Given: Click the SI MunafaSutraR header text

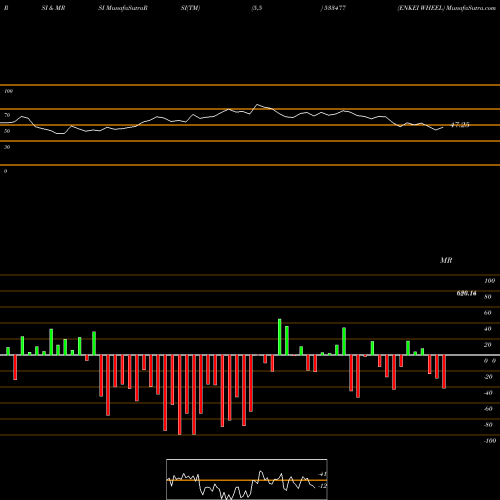Looking at the screenshot, I should pos(123,8).
